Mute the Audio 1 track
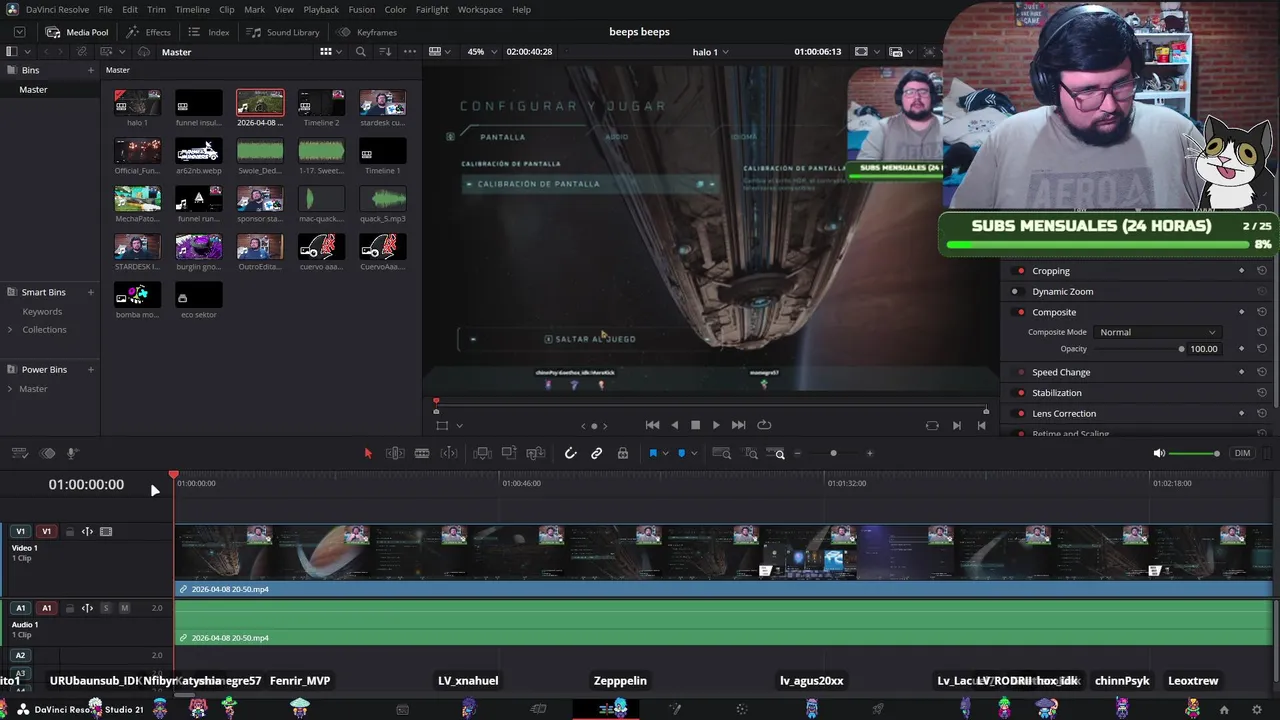The width and height of the screenshot is (1280, 720). point(124,608)
